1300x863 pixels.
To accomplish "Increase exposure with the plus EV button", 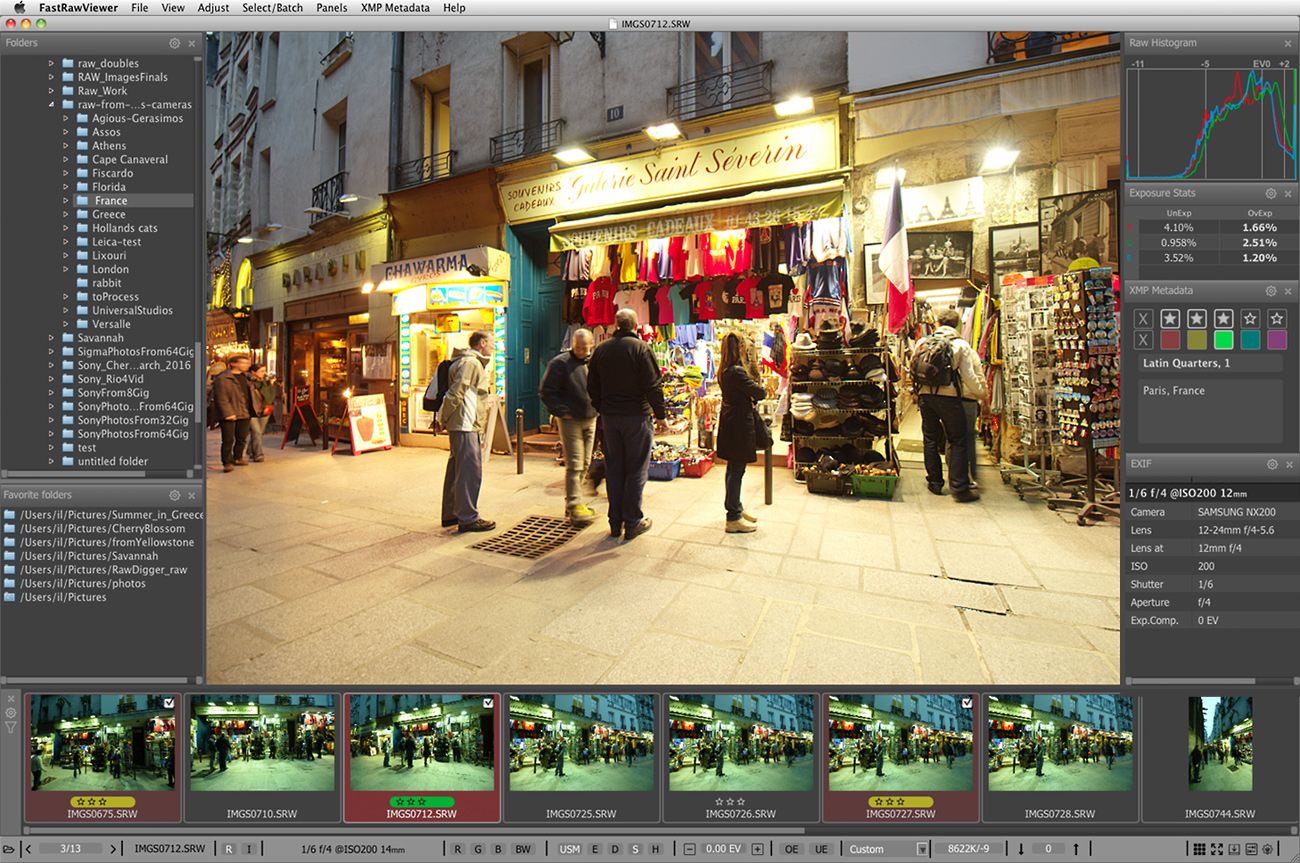I will [x=757, y=849].
